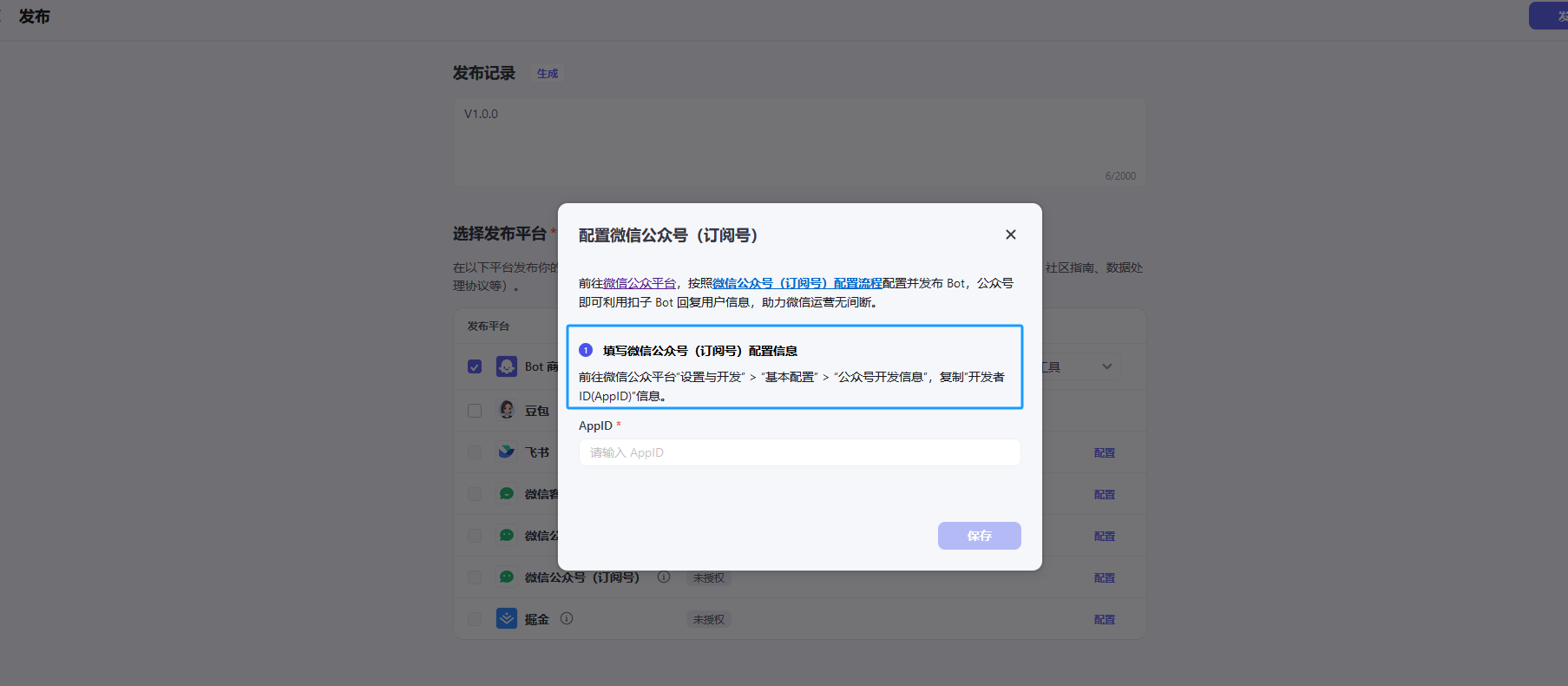Image resolution: width=1568 pixels, height=686 pixels.
Task: Select the 飞书 platform checkbox
Action: (475, 452)
